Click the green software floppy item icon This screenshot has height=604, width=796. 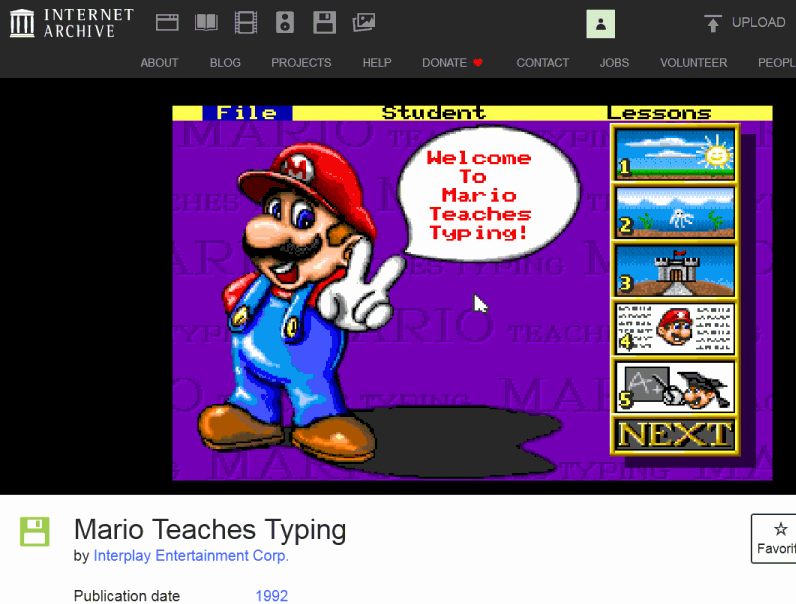pos(35,531)
